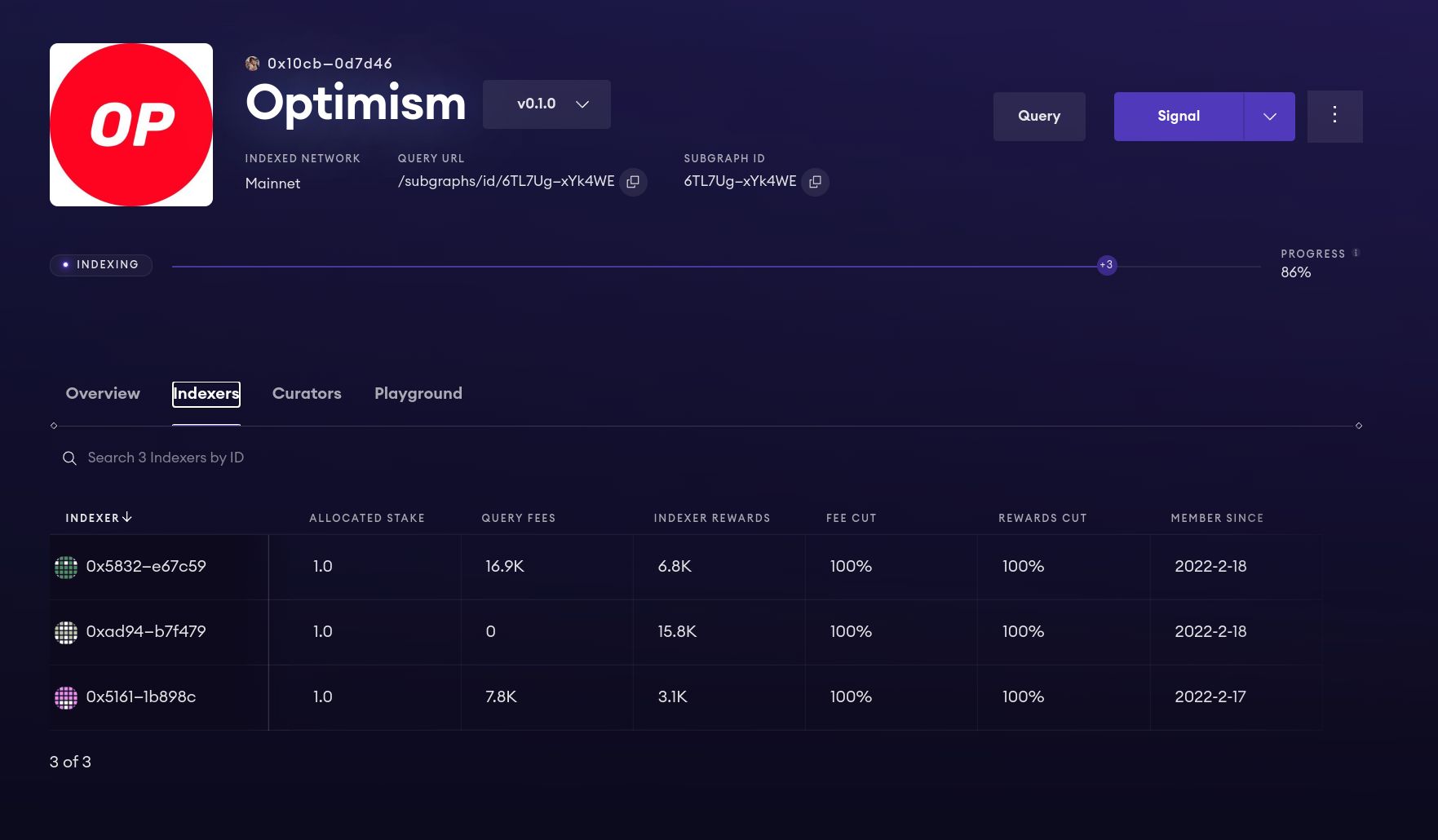Image resolution: width=1438 pixels, height=840 pixels.
Task: Switch to the Curators tab
Action: click(x=307, y=394)
